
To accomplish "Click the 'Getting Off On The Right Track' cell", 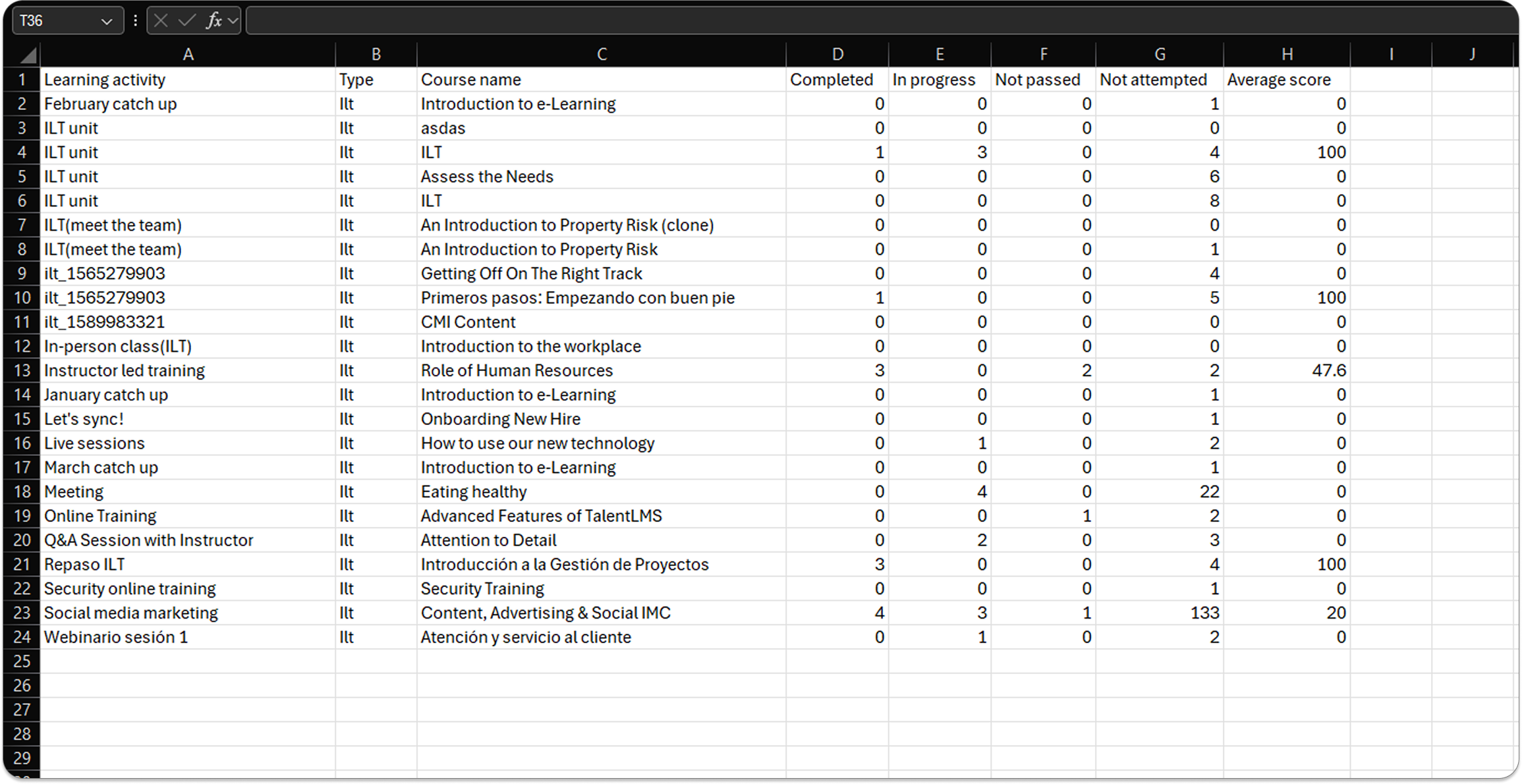I will coord(602,273).
